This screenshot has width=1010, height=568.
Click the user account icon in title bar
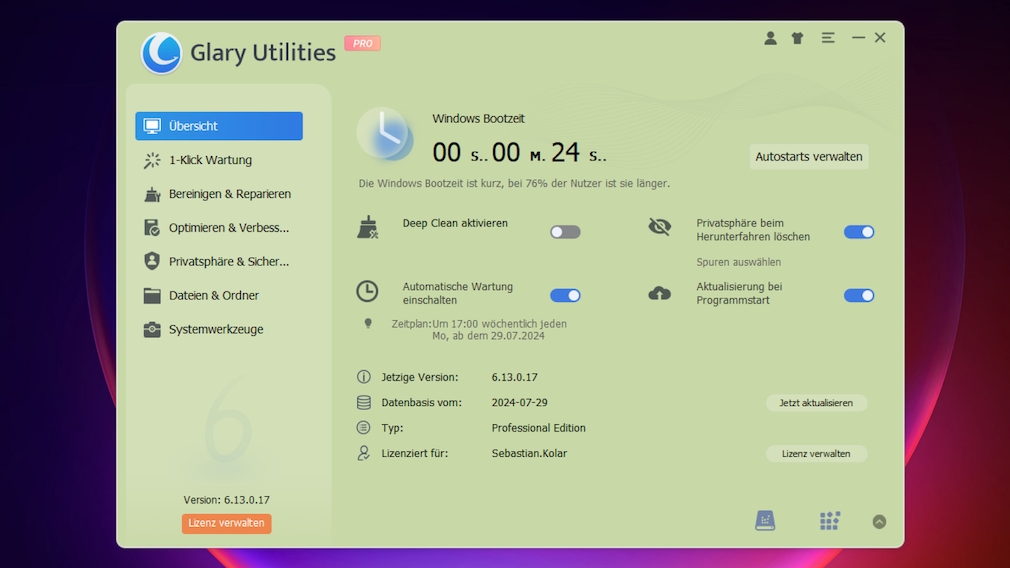(x=770, y=38)
